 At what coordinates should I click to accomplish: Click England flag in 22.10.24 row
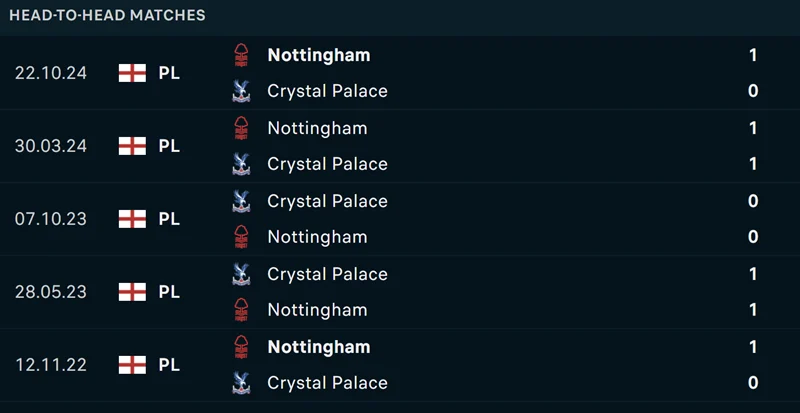[x=132, y=73]
